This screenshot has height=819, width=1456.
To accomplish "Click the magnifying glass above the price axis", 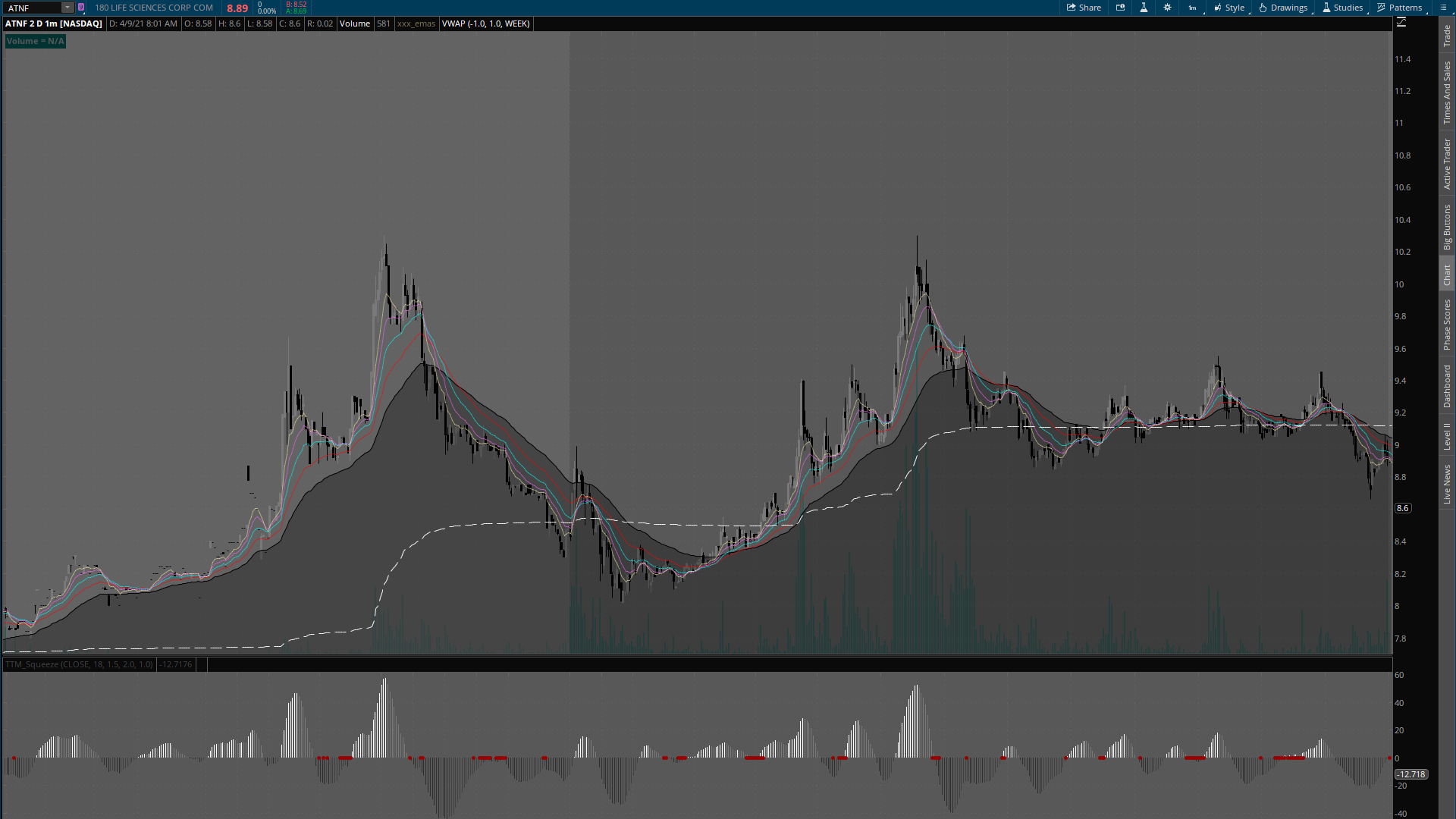I will pyautogui.click(x=1402, y=21).
